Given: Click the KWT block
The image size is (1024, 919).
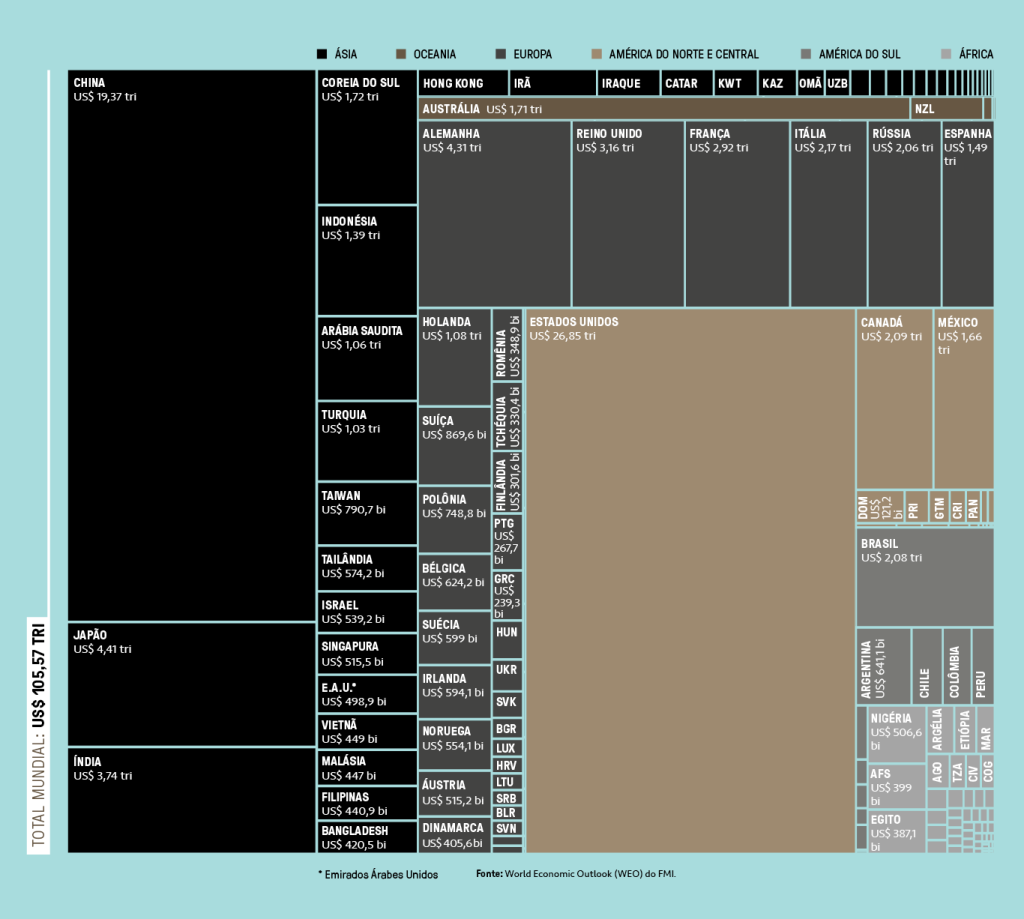Looking at the screenshot, I should (735, 83).
